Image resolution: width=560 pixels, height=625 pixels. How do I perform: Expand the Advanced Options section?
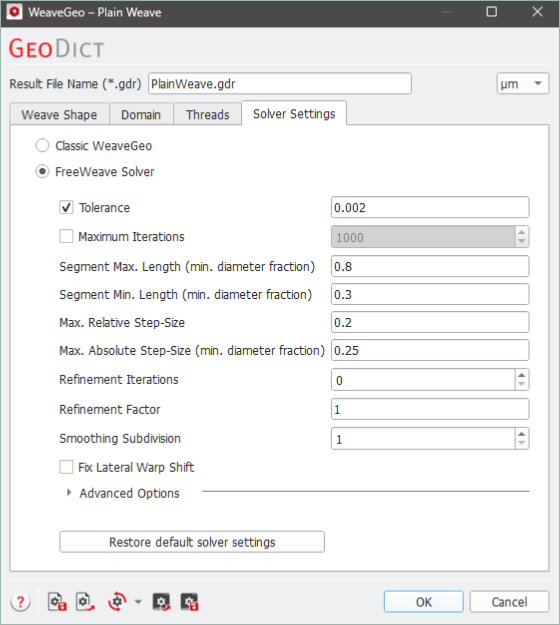[69, 493]
